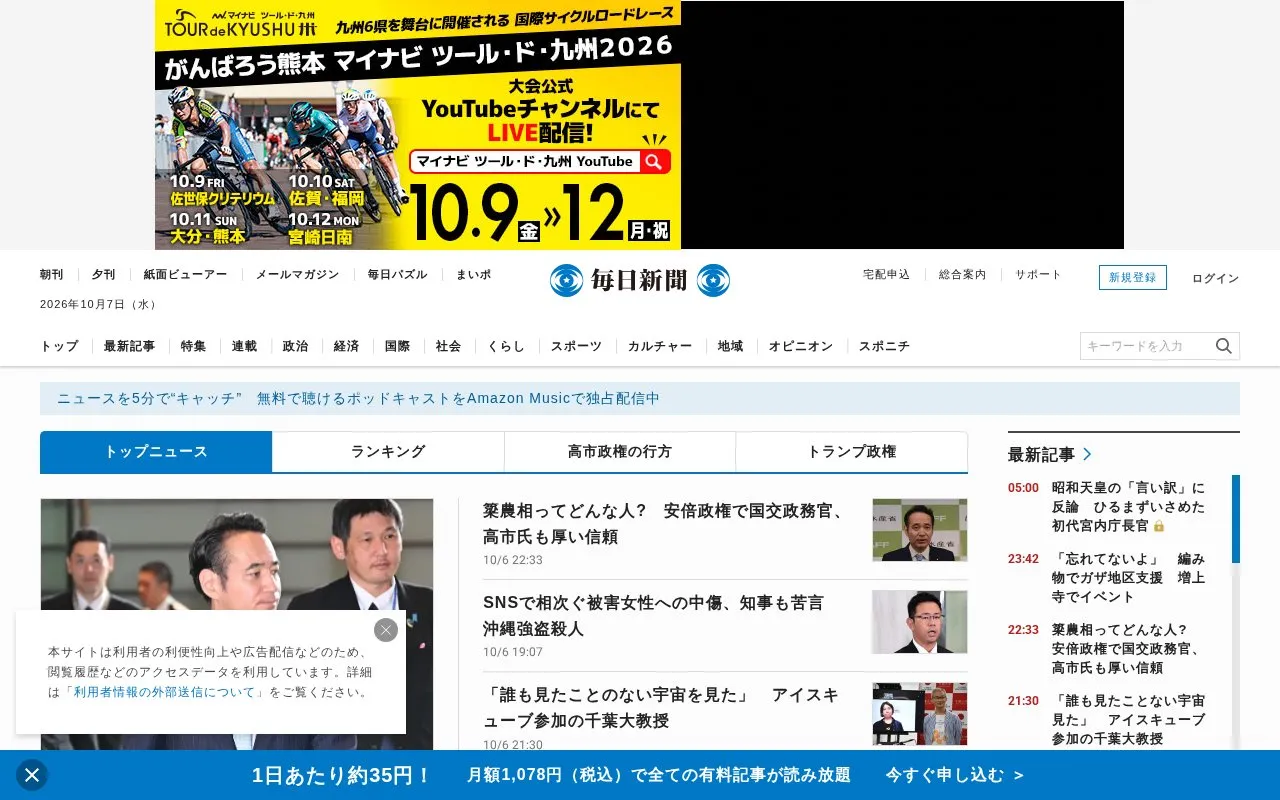Screen dimensions: 1280x800
Task: Close the bottom subscription banner with X
Action: tap(32, 775)
